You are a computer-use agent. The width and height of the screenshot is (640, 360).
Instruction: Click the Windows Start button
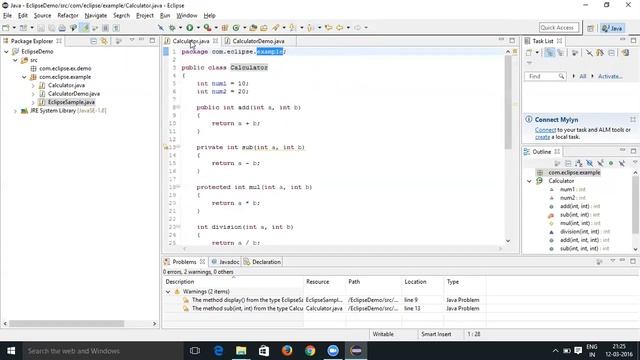coord(11,351)
